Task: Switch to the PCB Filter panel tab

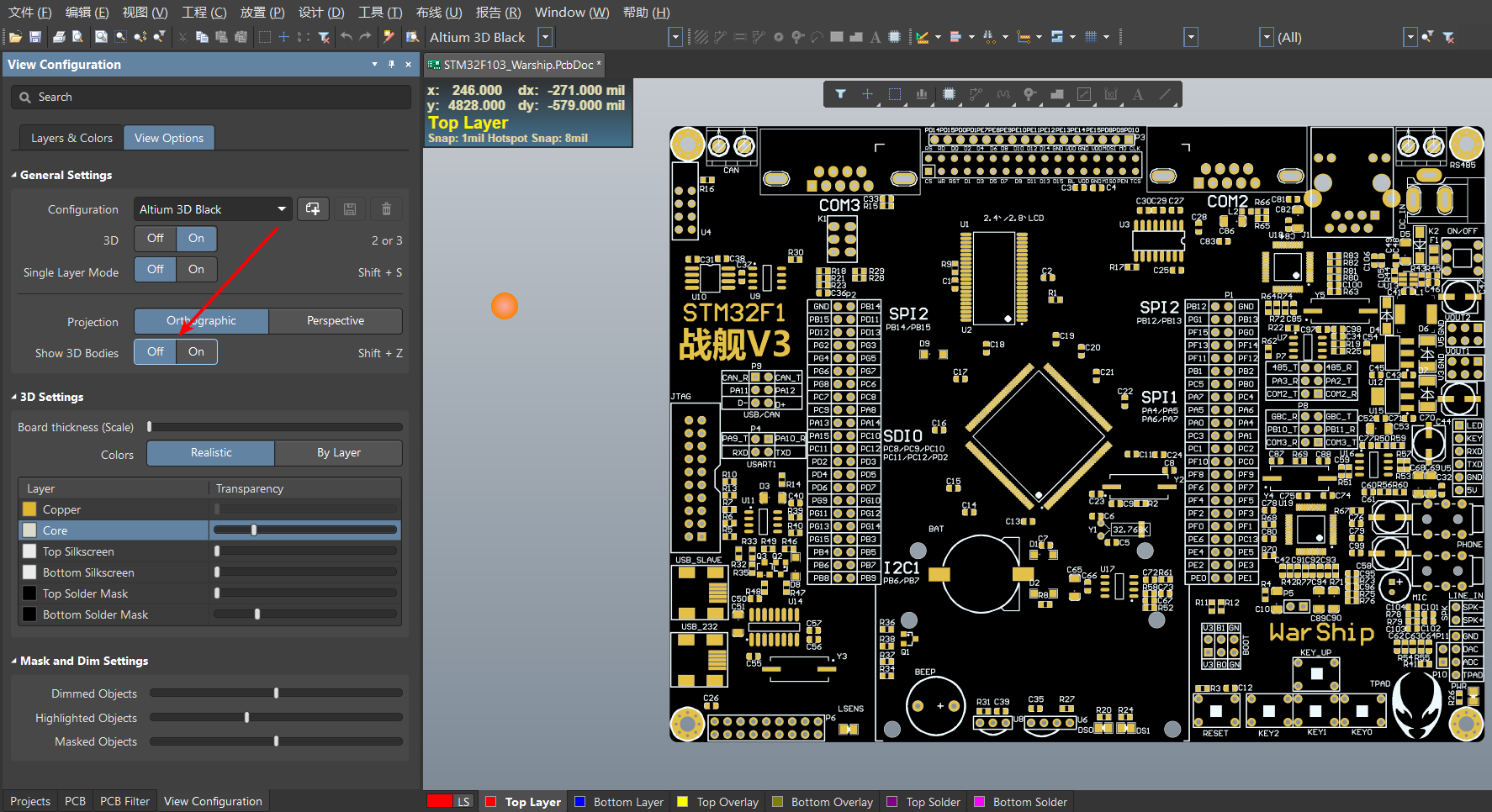Action: point(124,802)
